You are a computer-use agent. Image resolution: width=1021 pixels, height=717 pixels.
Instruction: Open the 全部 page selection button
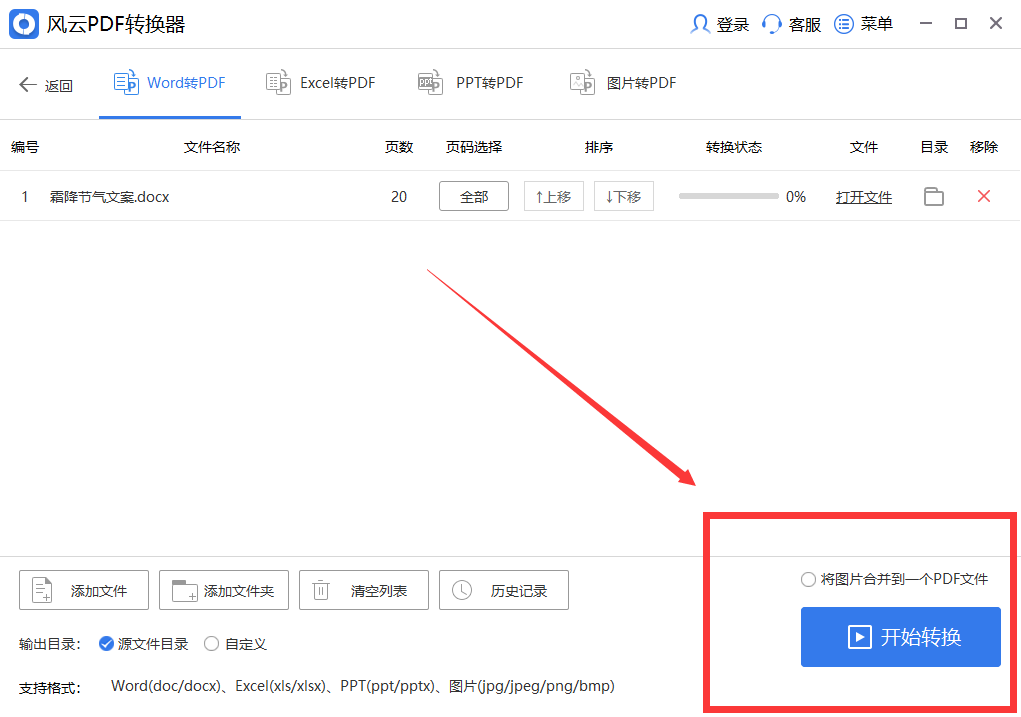(x=474, y=196)
